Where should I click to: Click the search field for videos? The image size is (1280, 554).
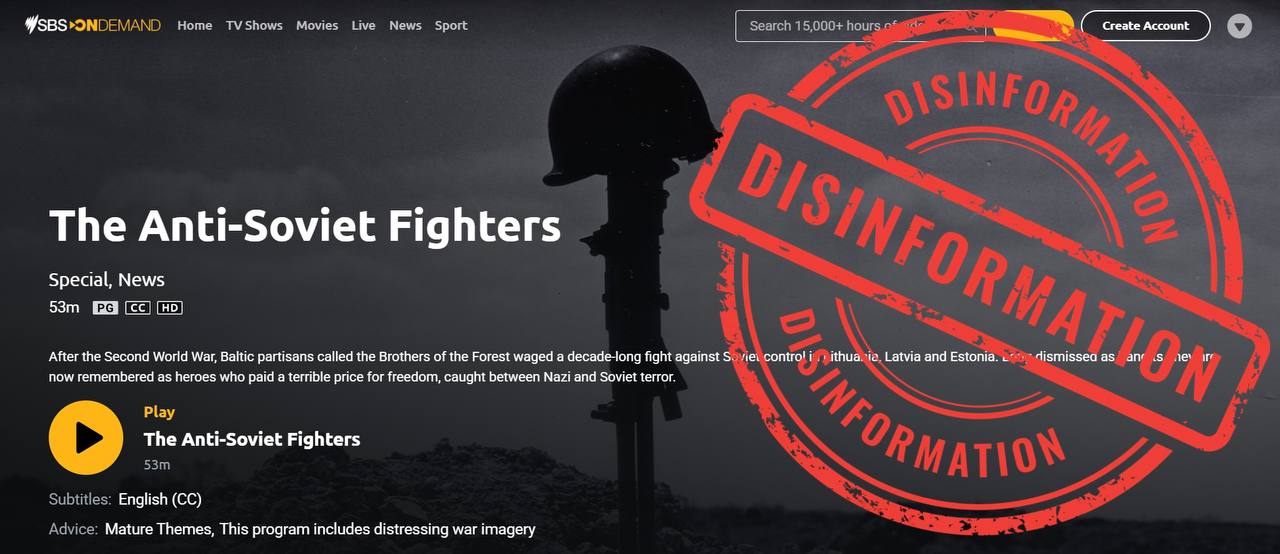tap(860, 26)
